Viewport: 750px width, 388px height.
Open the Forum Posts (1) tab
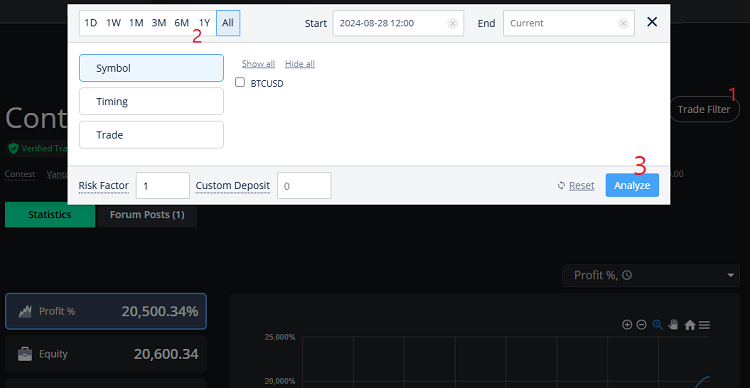pyautogui.click(x=147, y=214)
